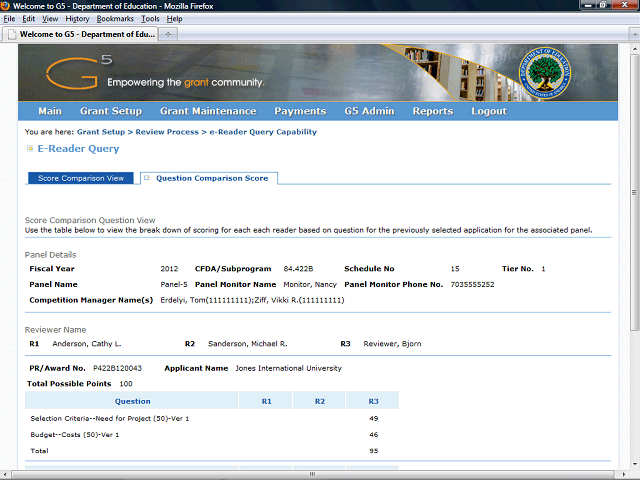Click the phone number 7035555252

click(472, 284)
